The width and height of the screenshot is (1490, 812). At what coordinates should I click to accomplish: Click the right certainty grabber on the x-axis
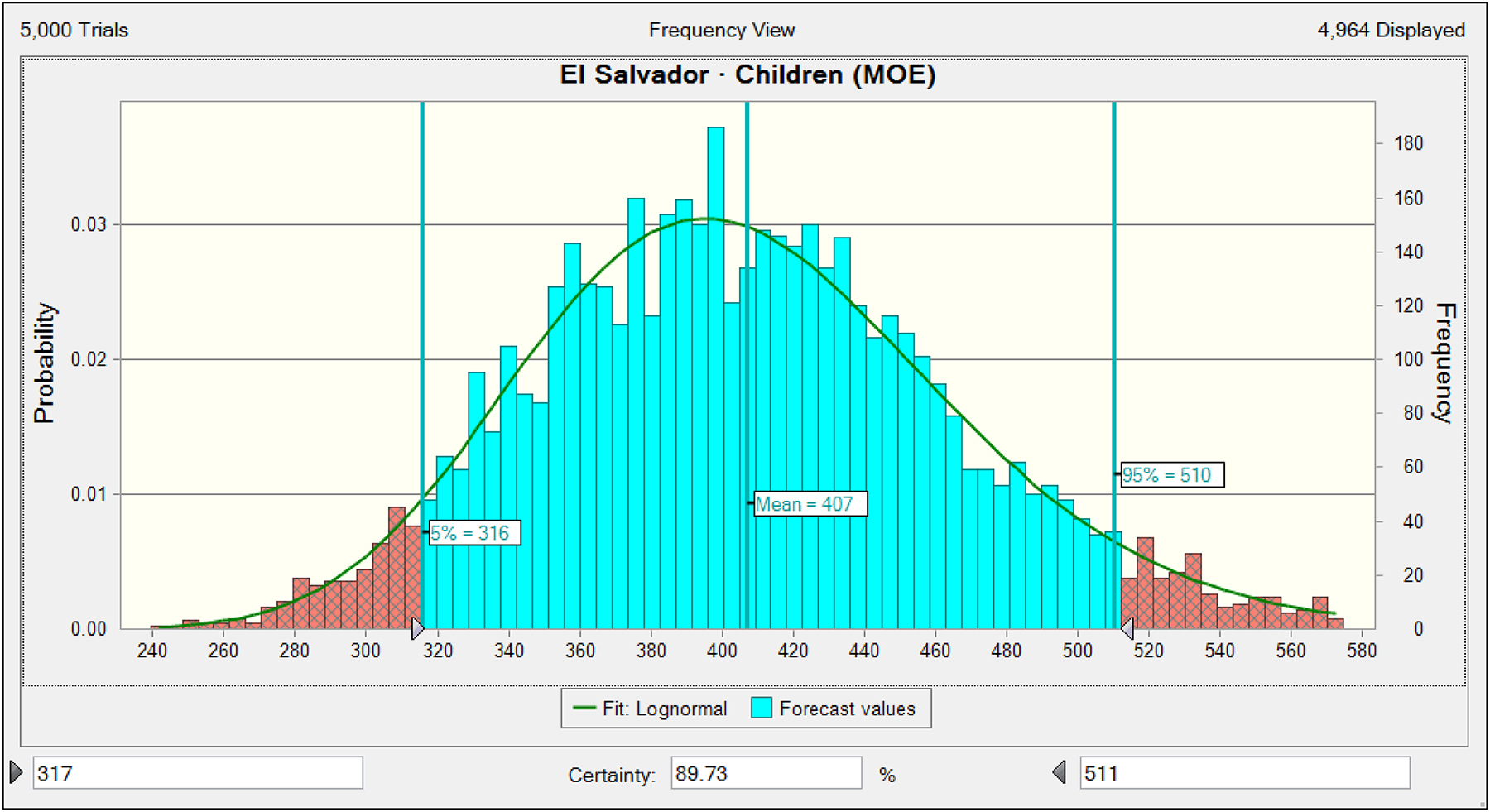click(x=1127, y=629)
